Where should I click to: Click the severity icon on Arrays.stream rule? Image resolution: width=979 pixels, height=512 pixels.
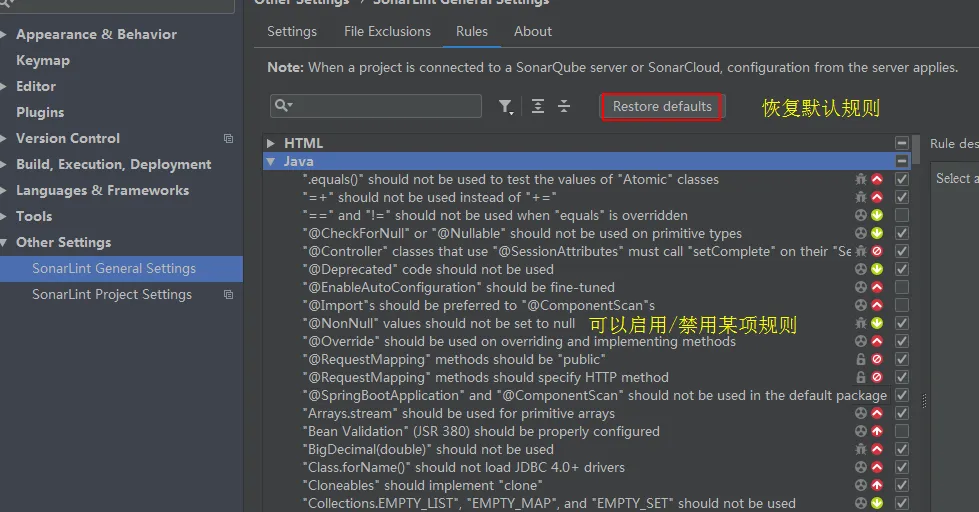pyautogui.click(x=877, y=413)
